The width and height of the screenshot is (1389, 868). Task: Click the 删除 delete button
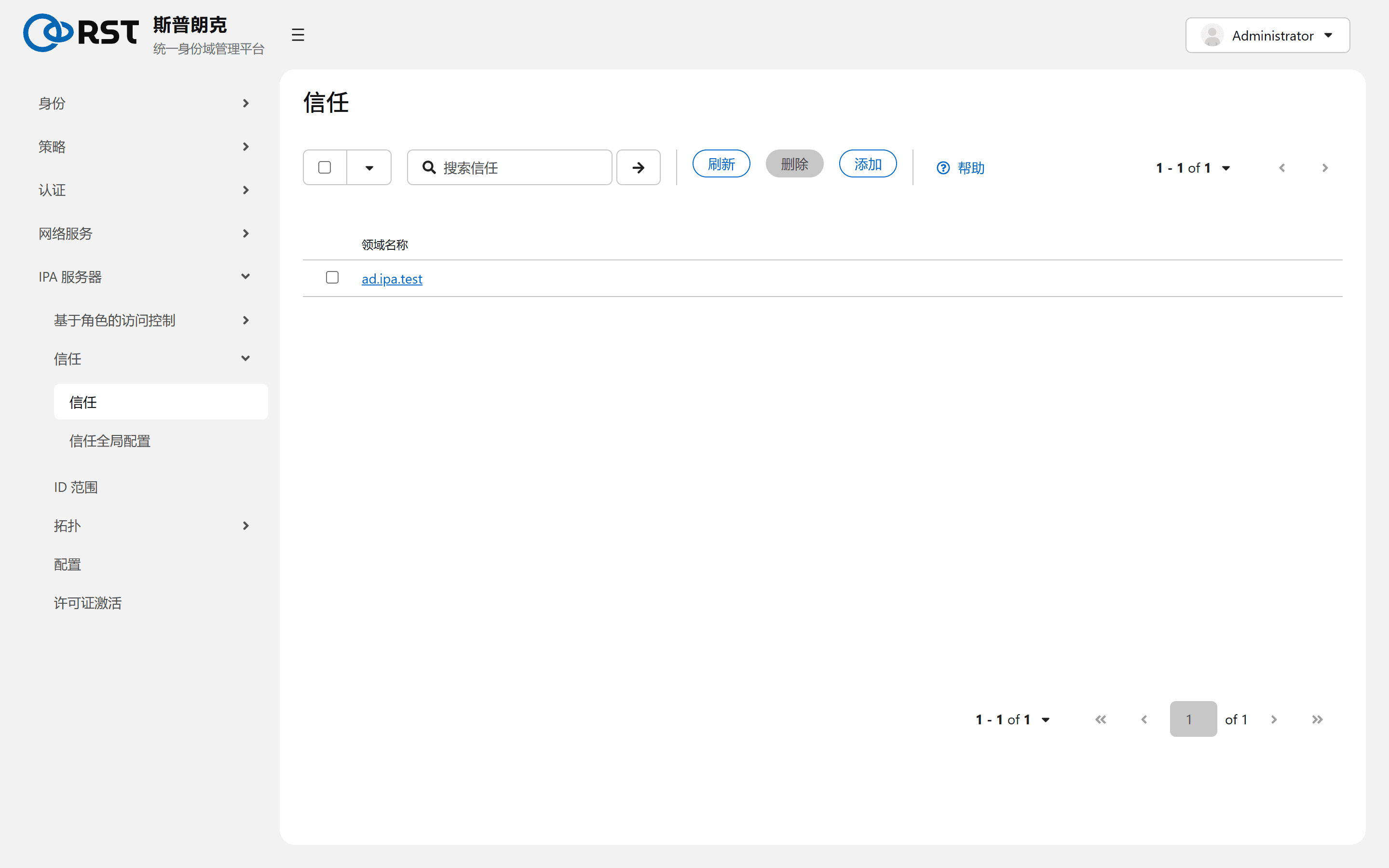tap(794, 164)
